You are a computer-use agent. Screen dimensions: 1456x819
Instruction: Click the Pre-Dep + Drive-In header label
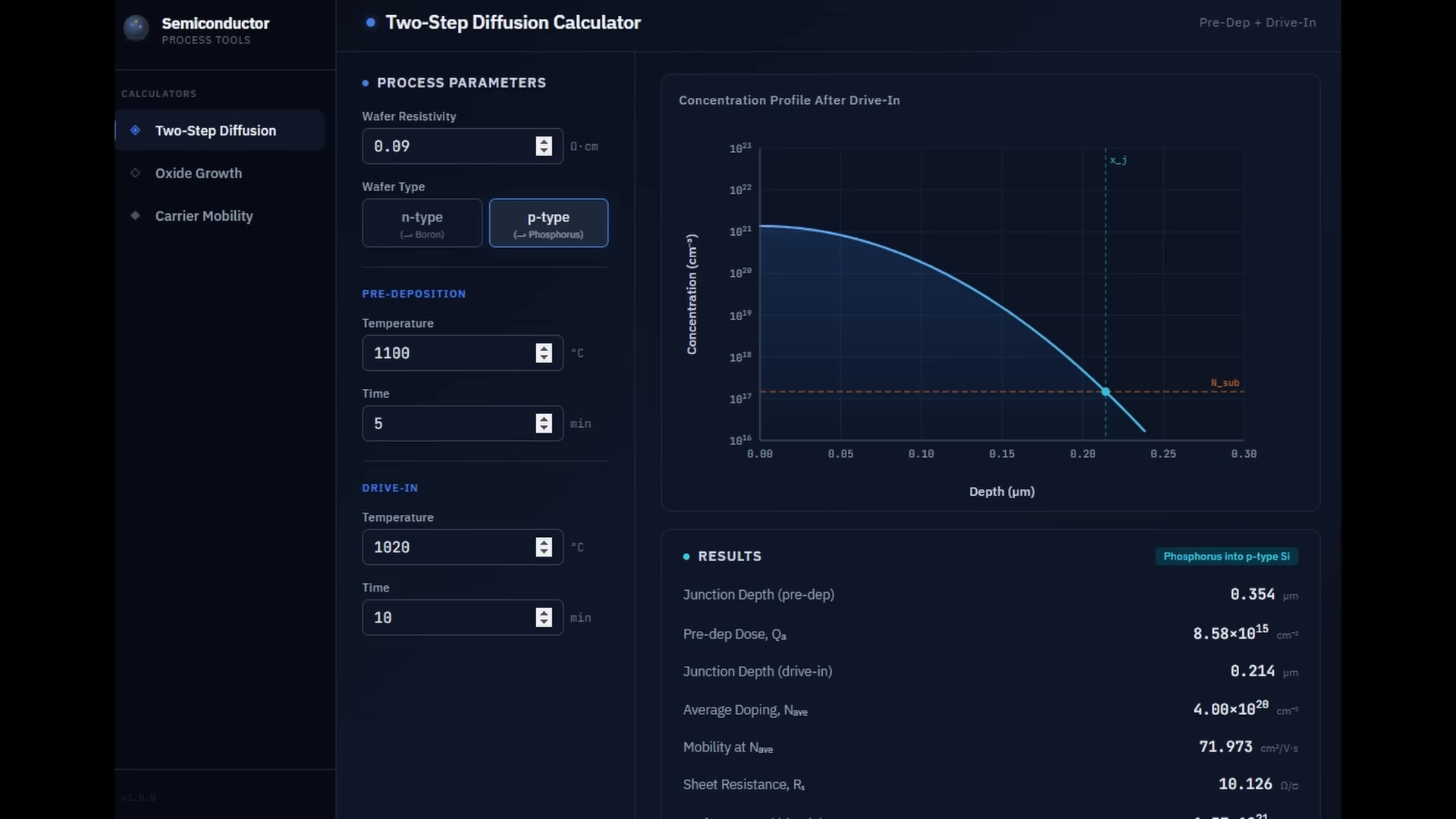click(x=1257, y=23)
